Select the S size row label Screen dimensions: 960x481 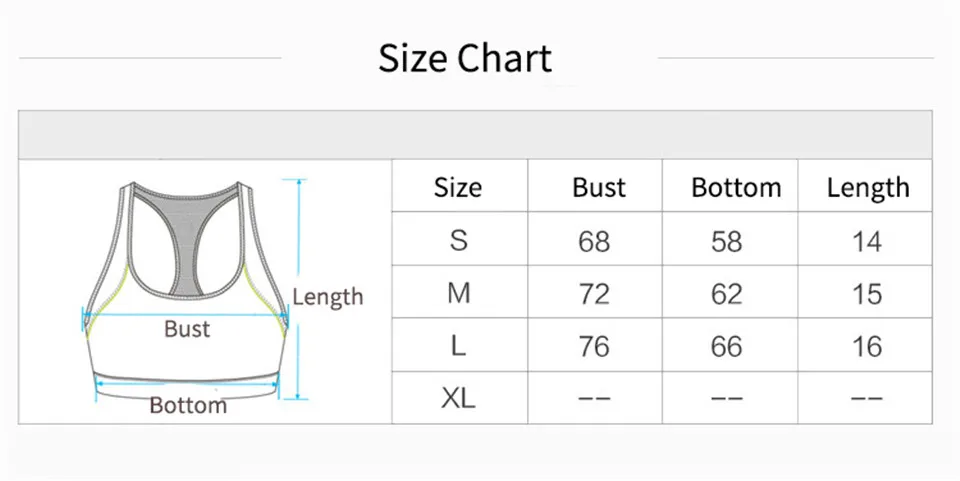click(x=458, y=240)
